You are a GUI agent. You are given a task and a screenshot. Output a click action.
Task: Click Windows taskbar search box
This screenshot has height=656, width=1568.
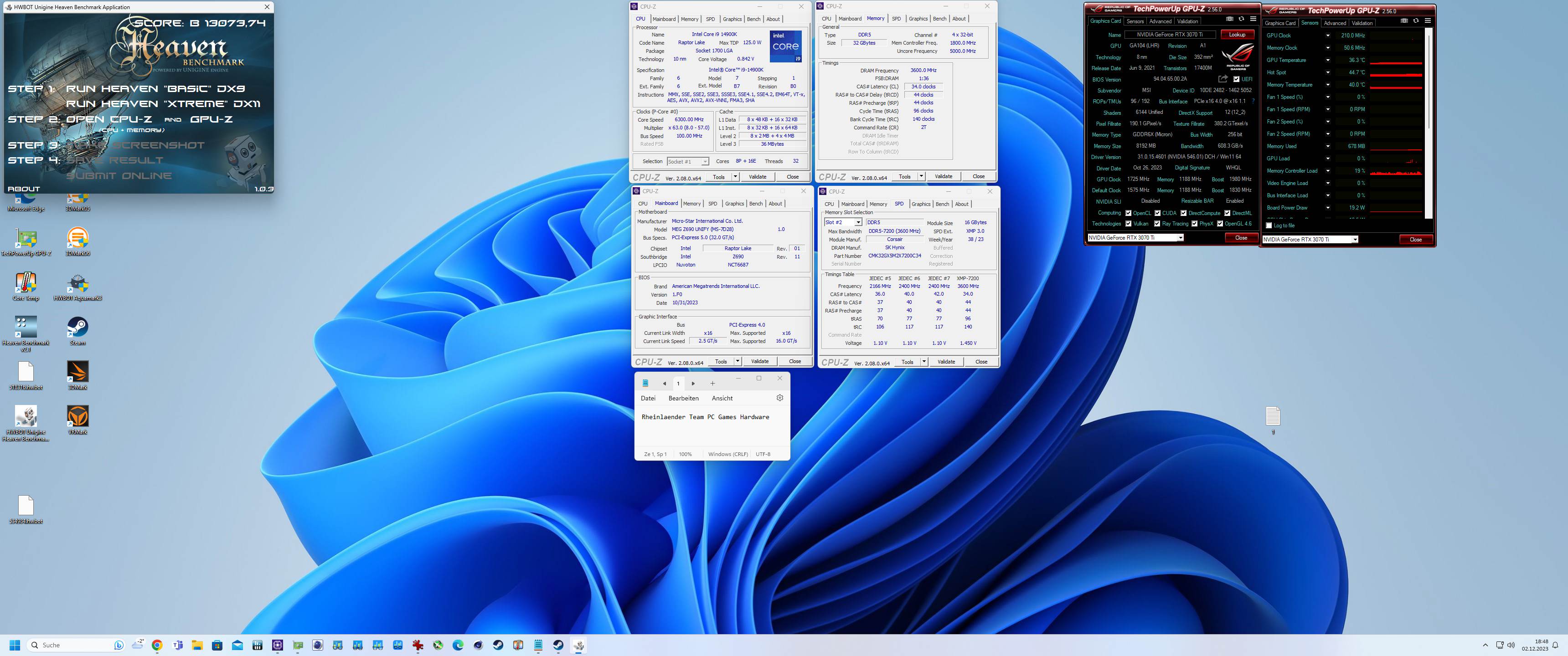point(76,645)
